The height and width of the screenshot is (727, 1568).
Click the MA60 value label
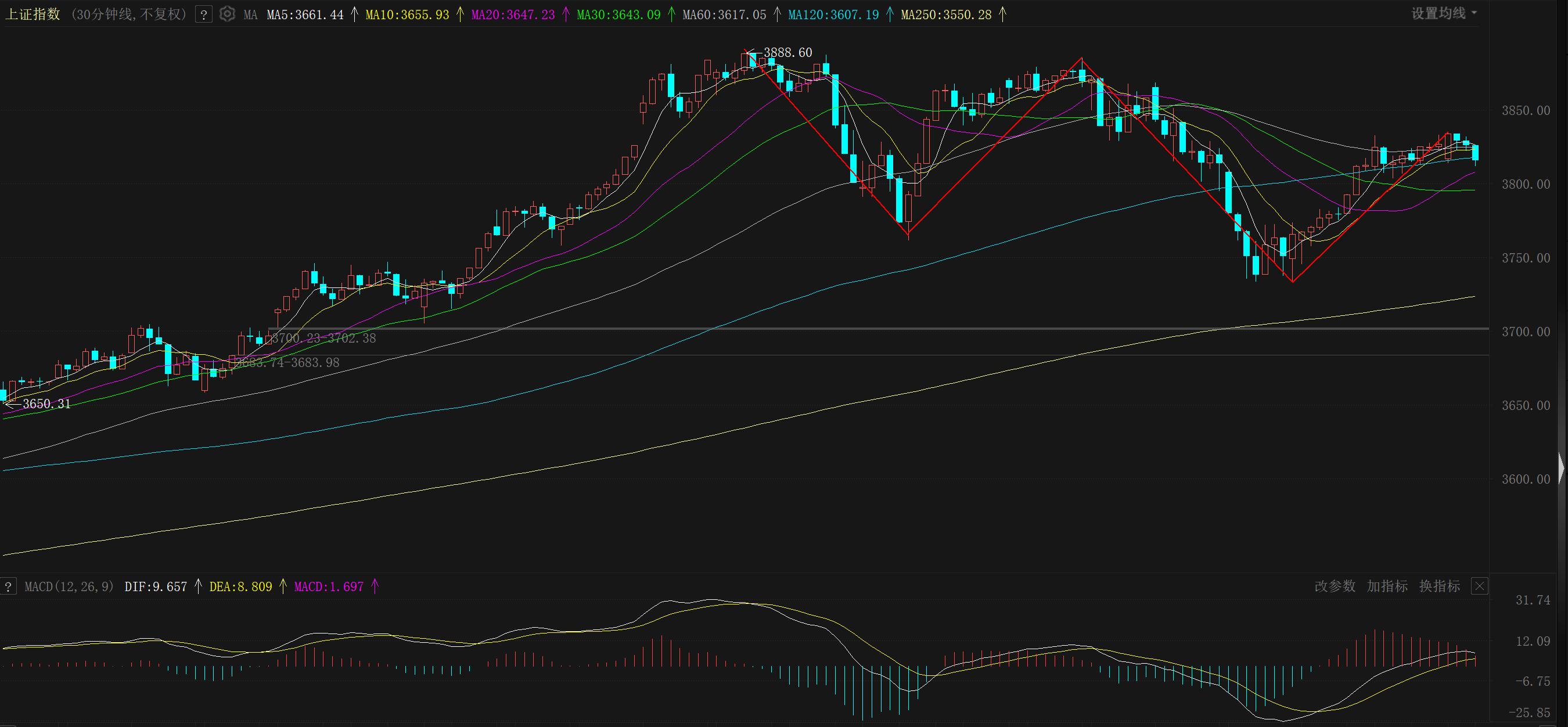[x=724, y=15]
